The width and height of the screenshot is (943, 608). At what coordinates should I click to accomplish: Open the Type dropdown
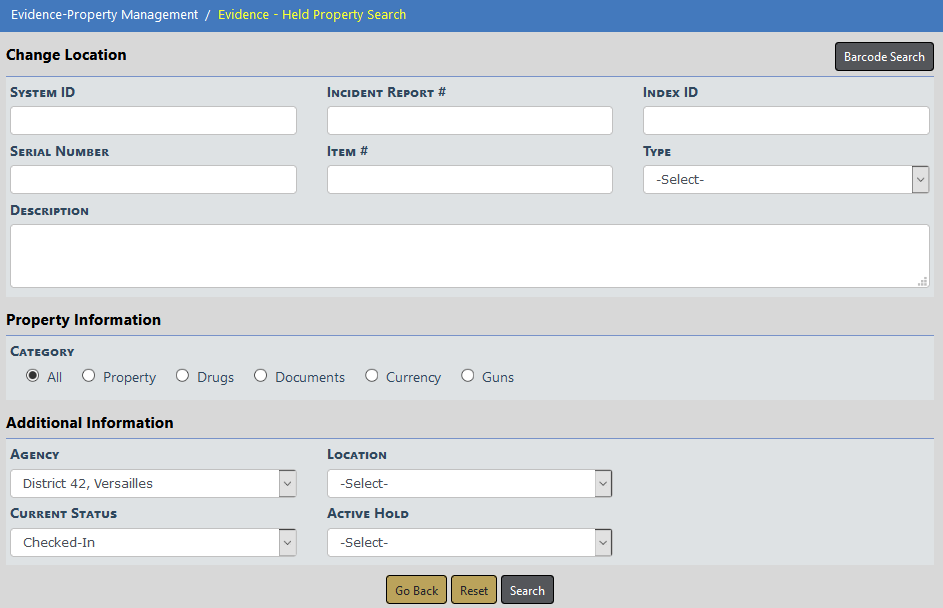[786, 180]
